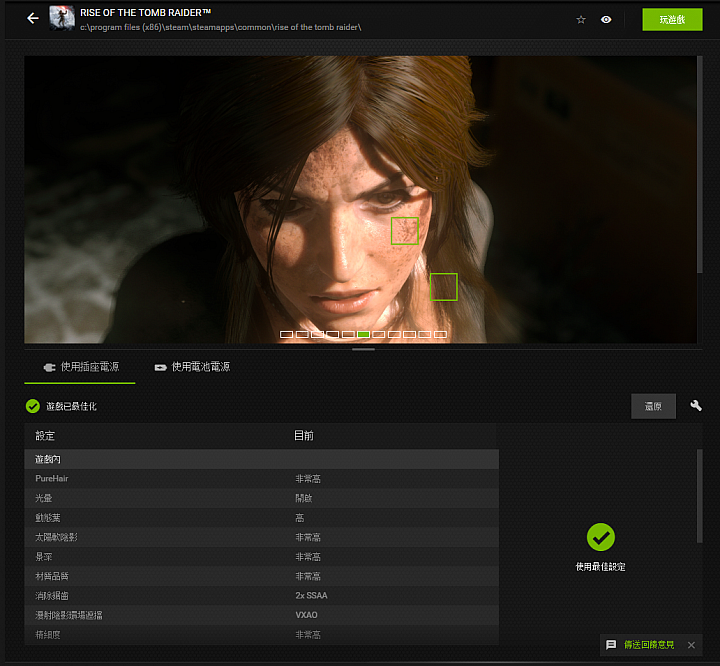Click the 設定 column header
Viewport: 720px width, 666px height.
[45, 435]
